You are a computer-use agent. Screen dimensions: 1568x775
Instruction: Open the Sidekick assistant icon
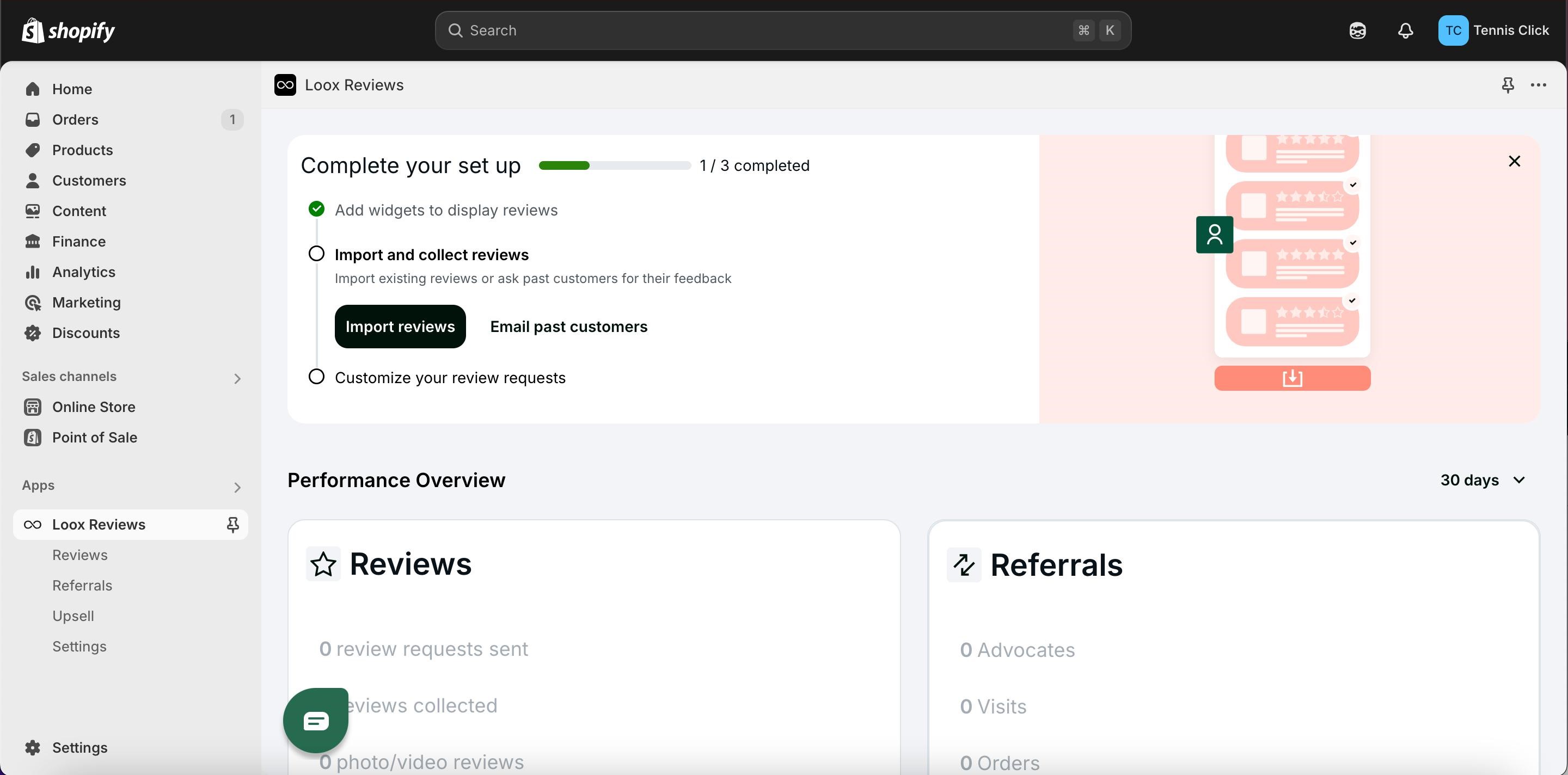click(x=1357, y=30)
